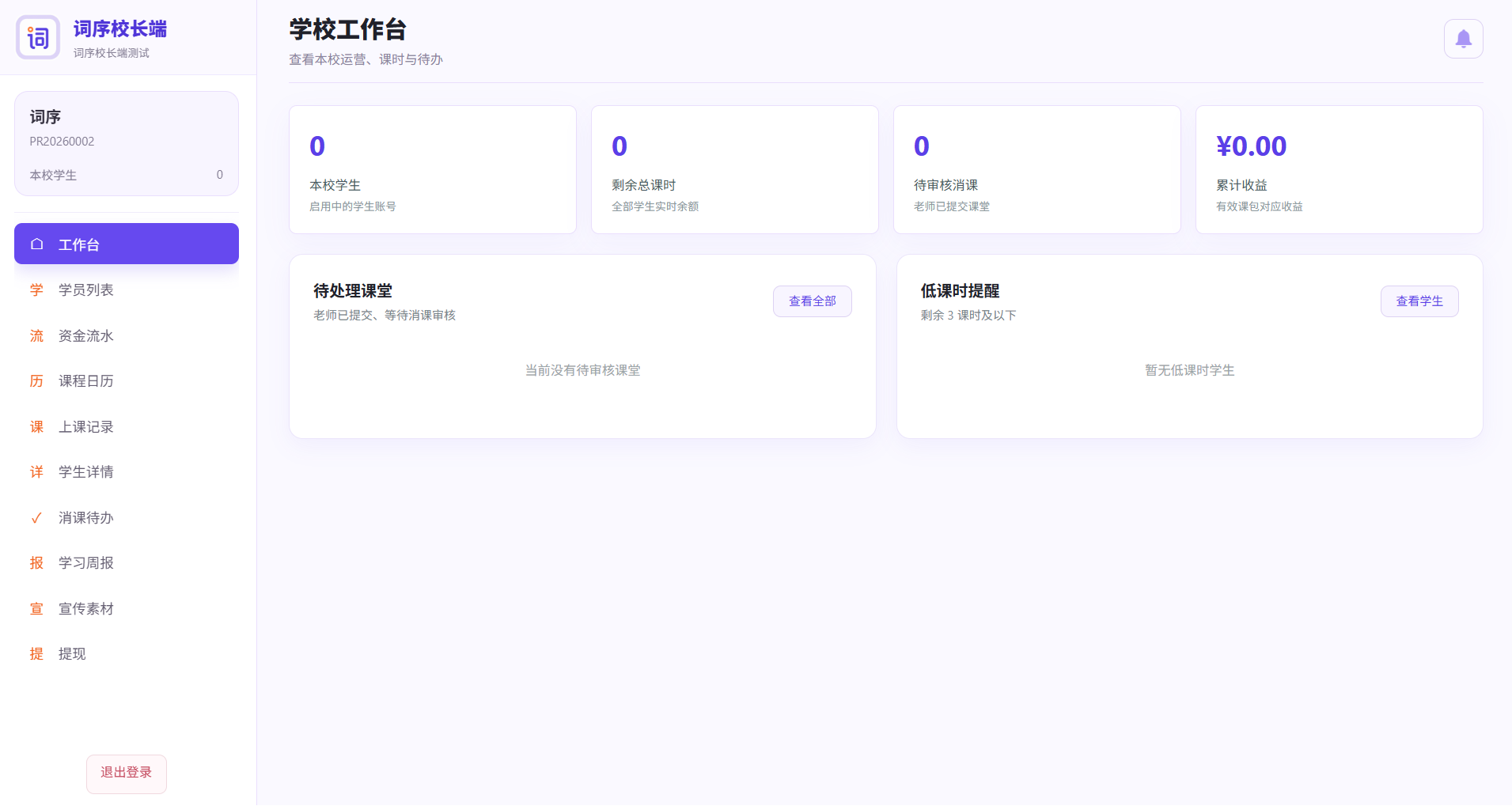Open 学员列表 in the sidebar
The height and width of the screenshot is (806, 1512).
[x=127, y=290]
